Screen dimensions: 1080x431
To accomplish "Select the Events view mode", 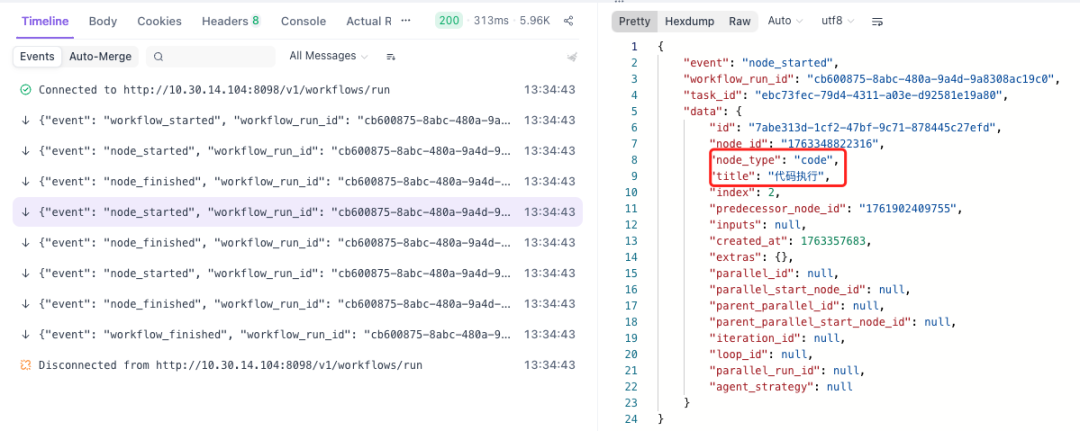I will [37, 56].
